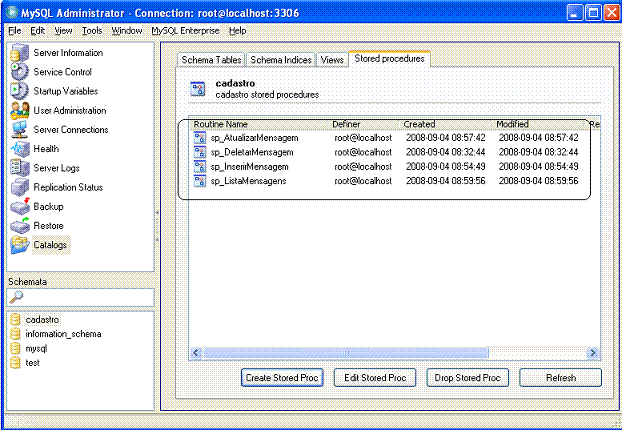Click the horizontal scrollbar thumb

[x=346, y=353]
